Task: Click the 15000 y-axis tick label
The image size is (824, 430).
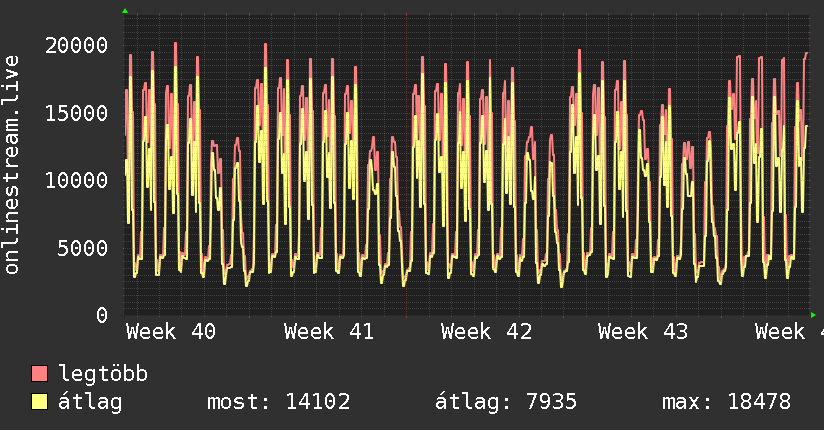Action: [76, 113]
